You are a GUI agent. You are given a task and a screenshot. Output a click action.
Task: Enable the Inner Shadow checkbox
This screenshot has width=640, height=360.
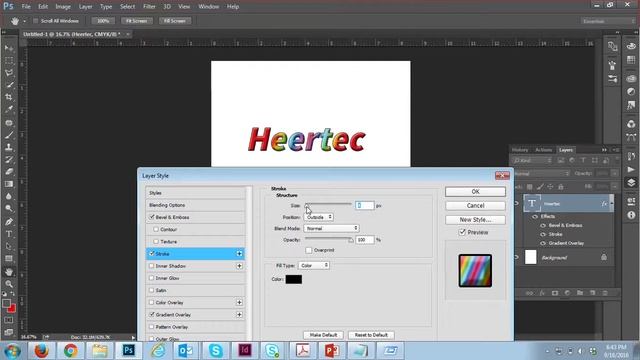coord(152,266)
